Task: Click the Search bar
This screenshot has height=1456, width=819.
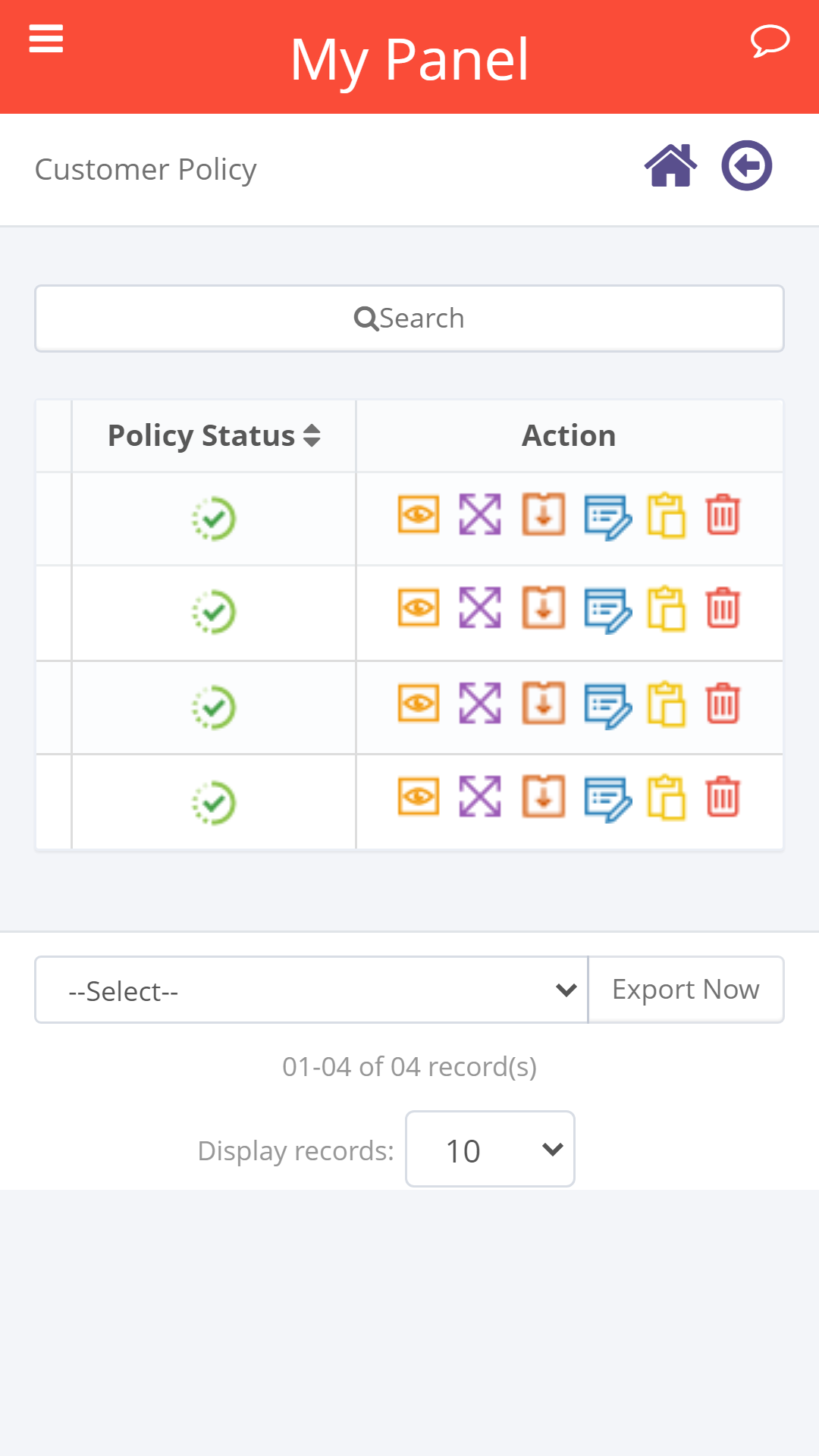Action: click(x=409, y=318)
